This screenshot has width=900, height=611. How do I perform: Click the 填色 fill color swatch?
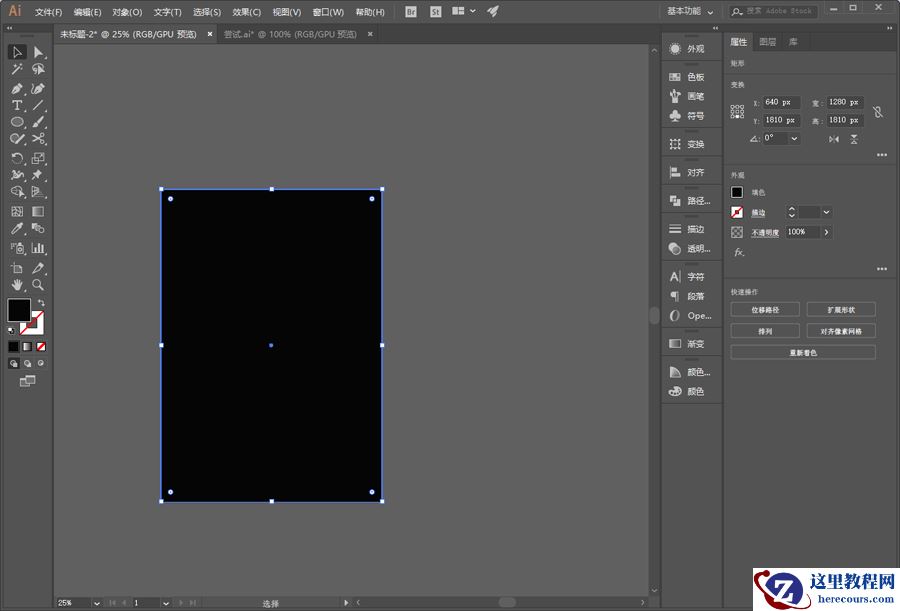click(737, 191)
